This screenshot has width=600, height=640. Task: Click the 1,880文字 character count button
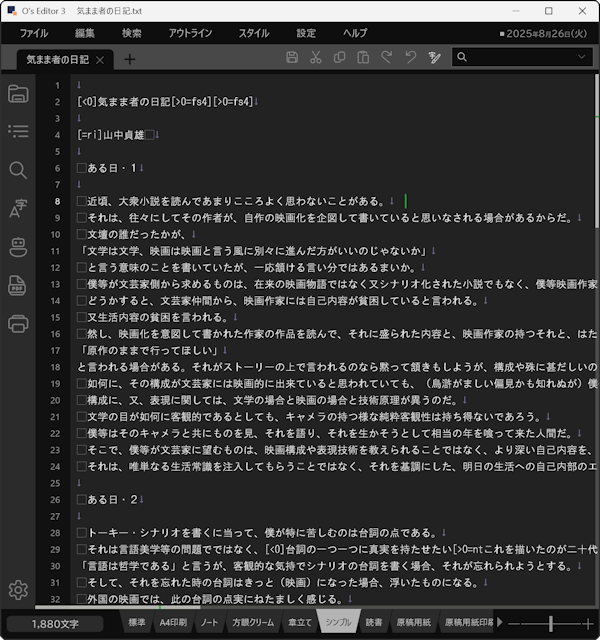55,623
